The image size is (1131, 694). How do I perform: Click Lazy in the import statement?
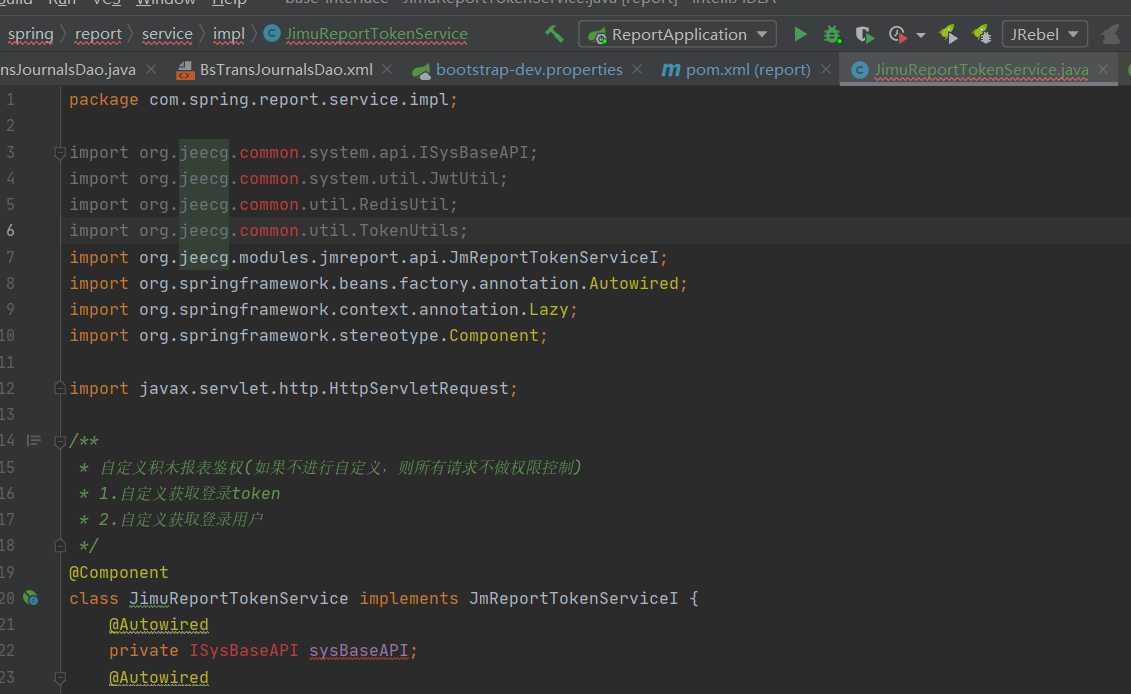coord(549,309)
